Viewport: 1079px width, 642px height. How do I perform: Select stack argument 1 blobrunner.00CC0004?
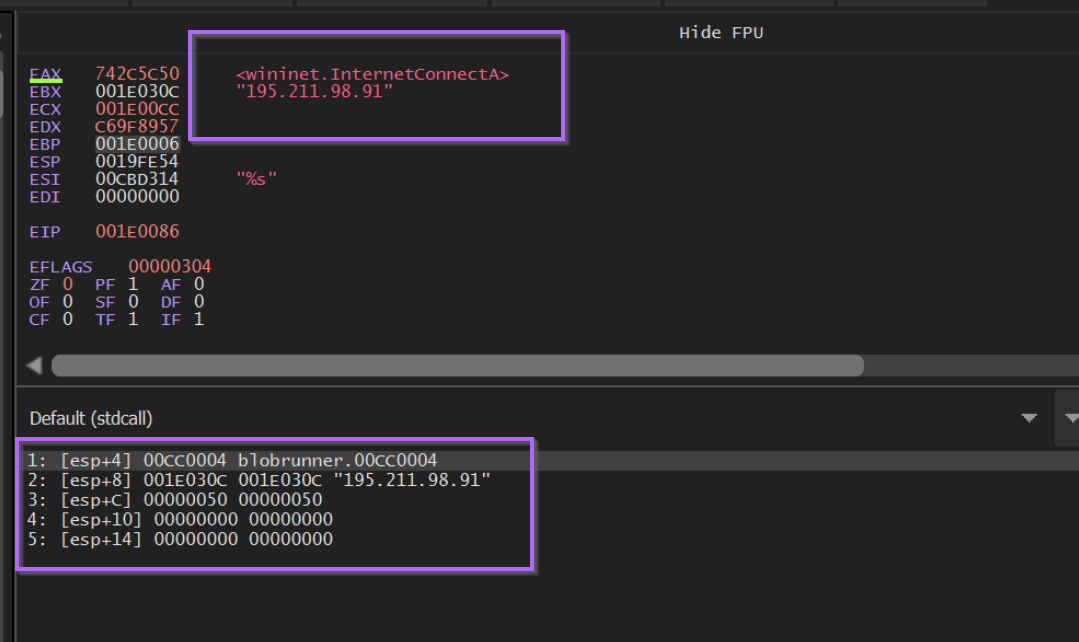232,461
